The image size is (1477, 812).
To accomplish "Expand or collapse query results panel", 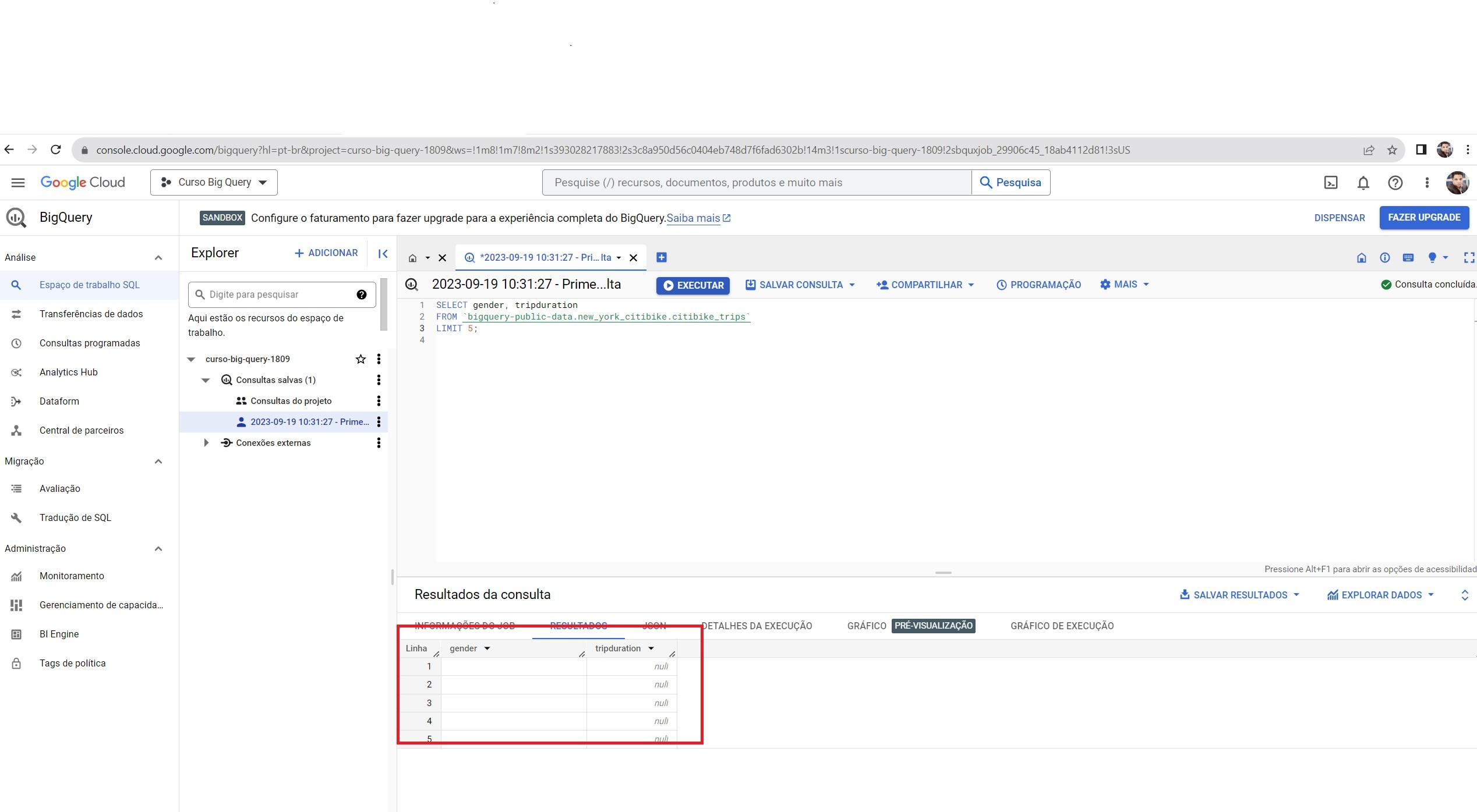I will (1465, 595).
